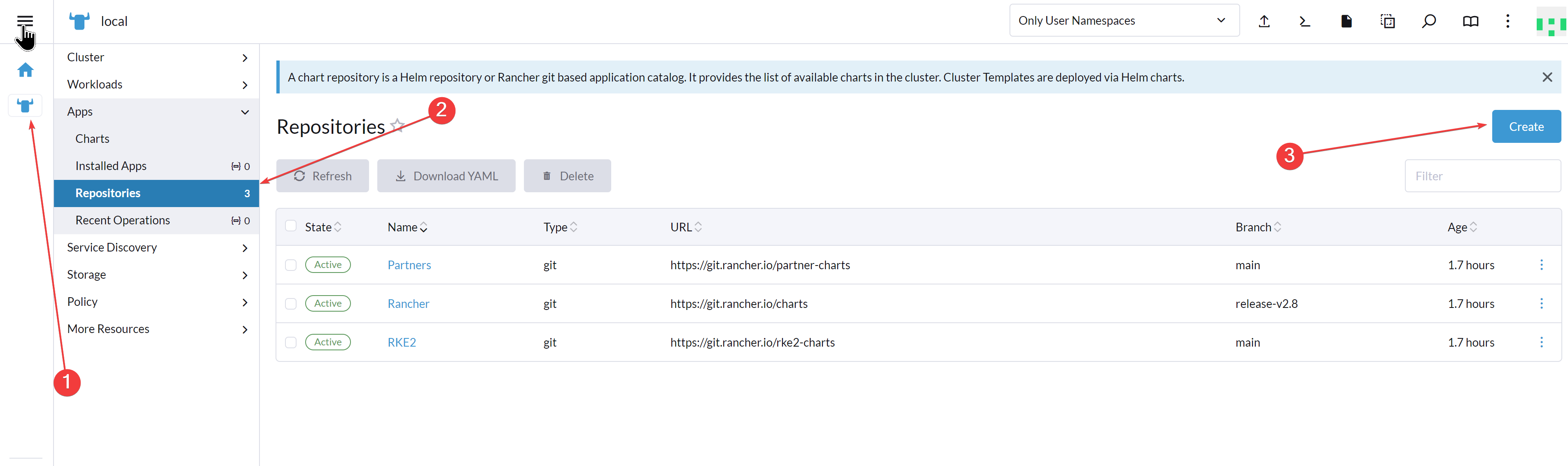This screenshot has width=1568, height=466.
Task: Check the Partners row checkbox
Action: point(291,265)
